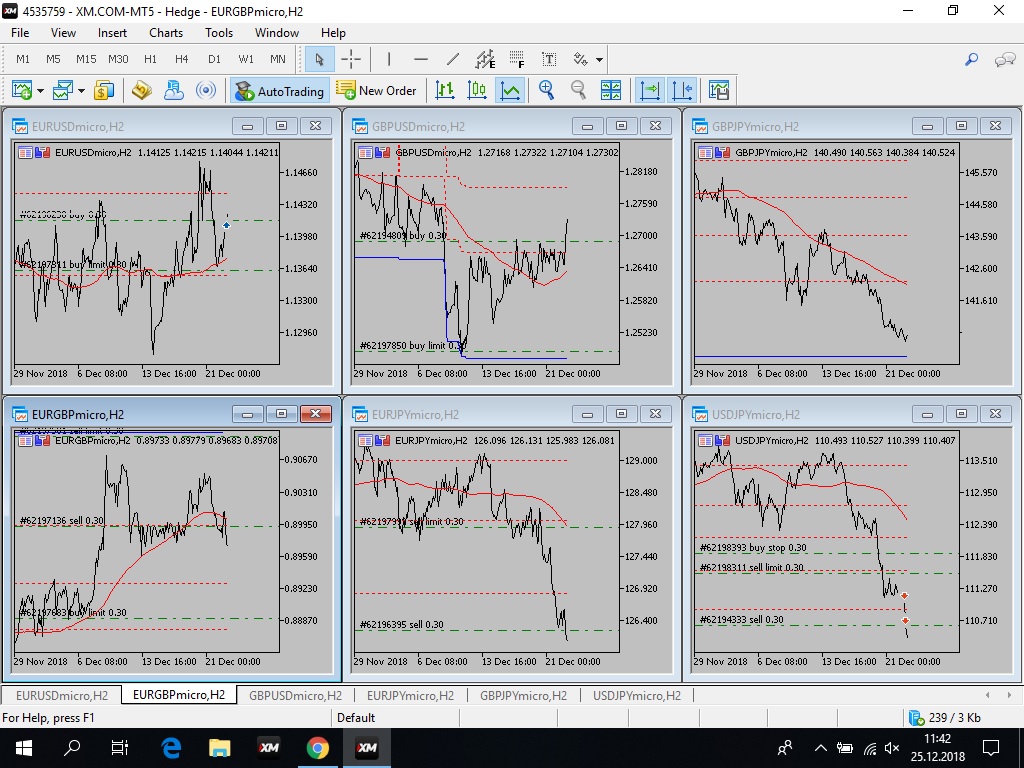Click the '#62198311 sell limit 0.30' order label
This screenshot has width=1024, height=768.
click(752, 568)
